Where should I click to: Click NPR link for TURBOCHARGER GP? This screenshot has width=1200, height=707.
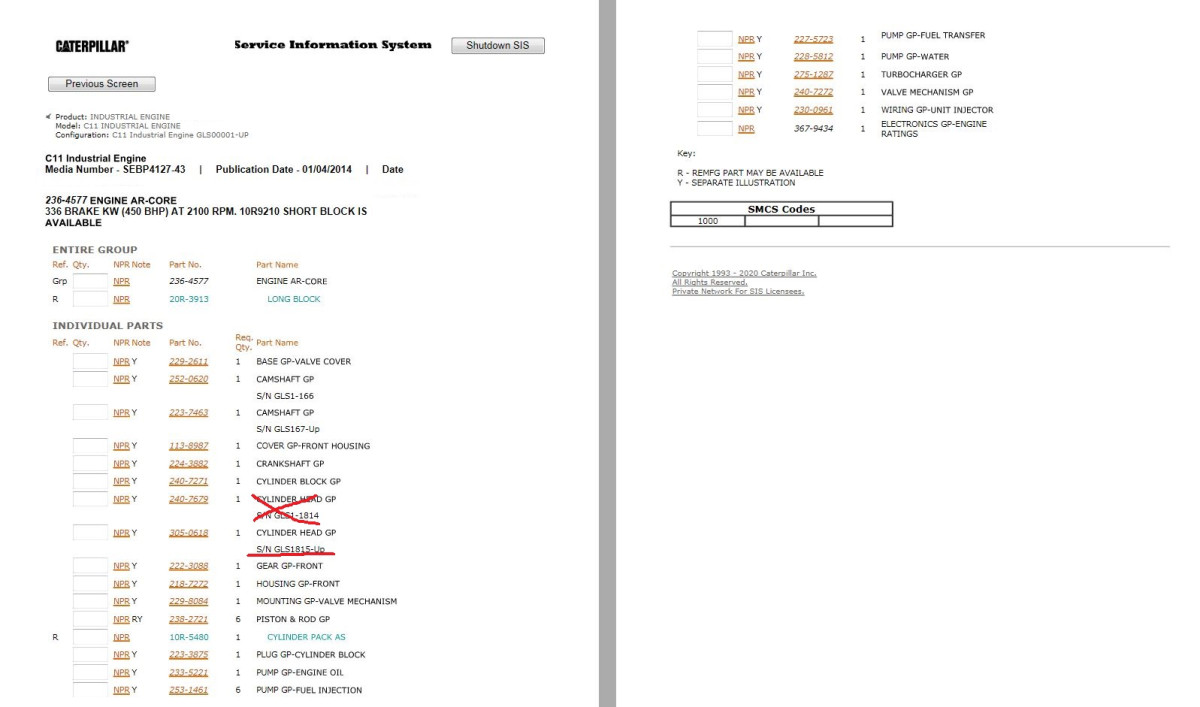tap(746, 75)
